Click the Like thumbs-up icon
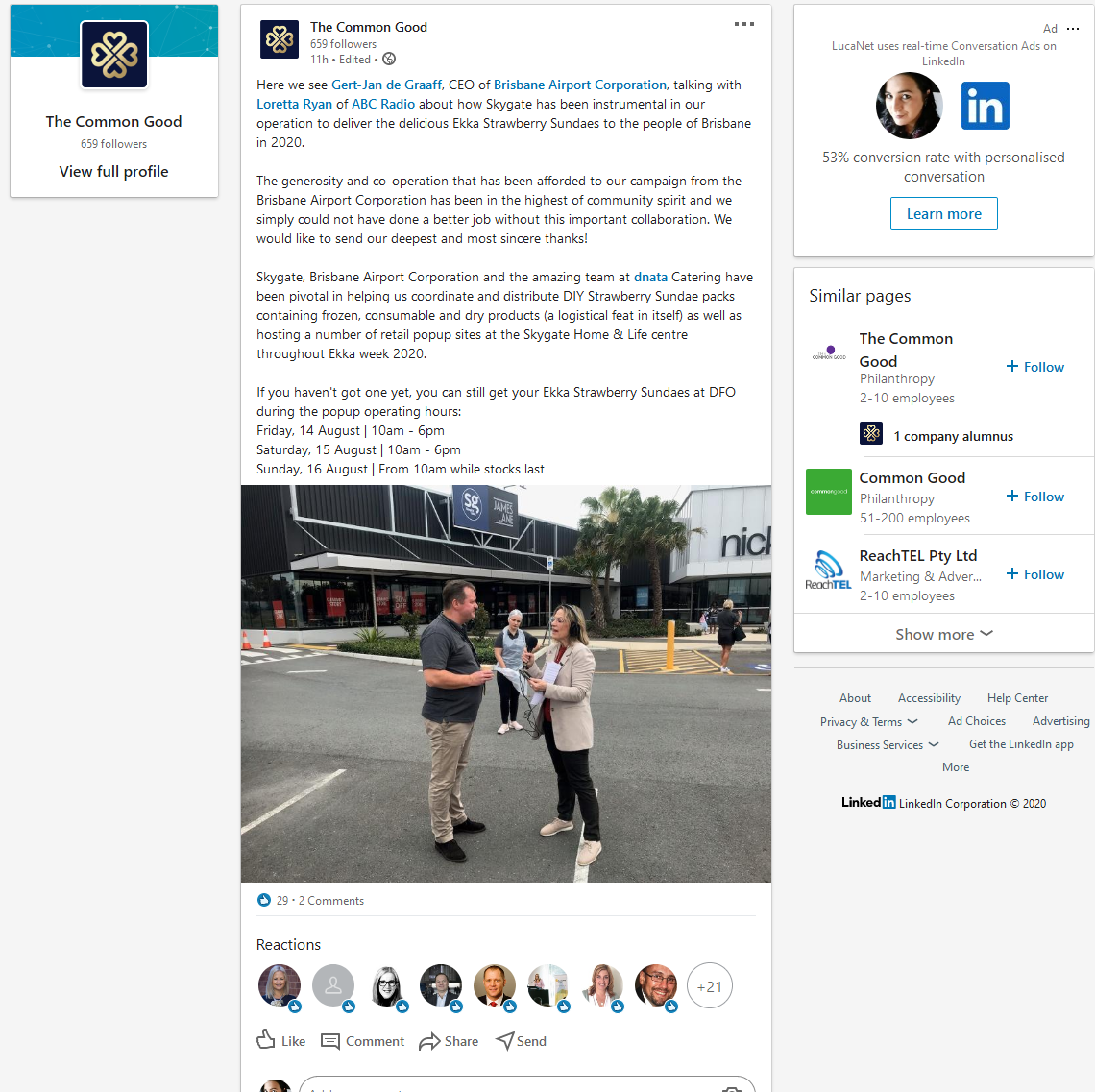The image size is (1095, 1092). (x=266, y=1039)
